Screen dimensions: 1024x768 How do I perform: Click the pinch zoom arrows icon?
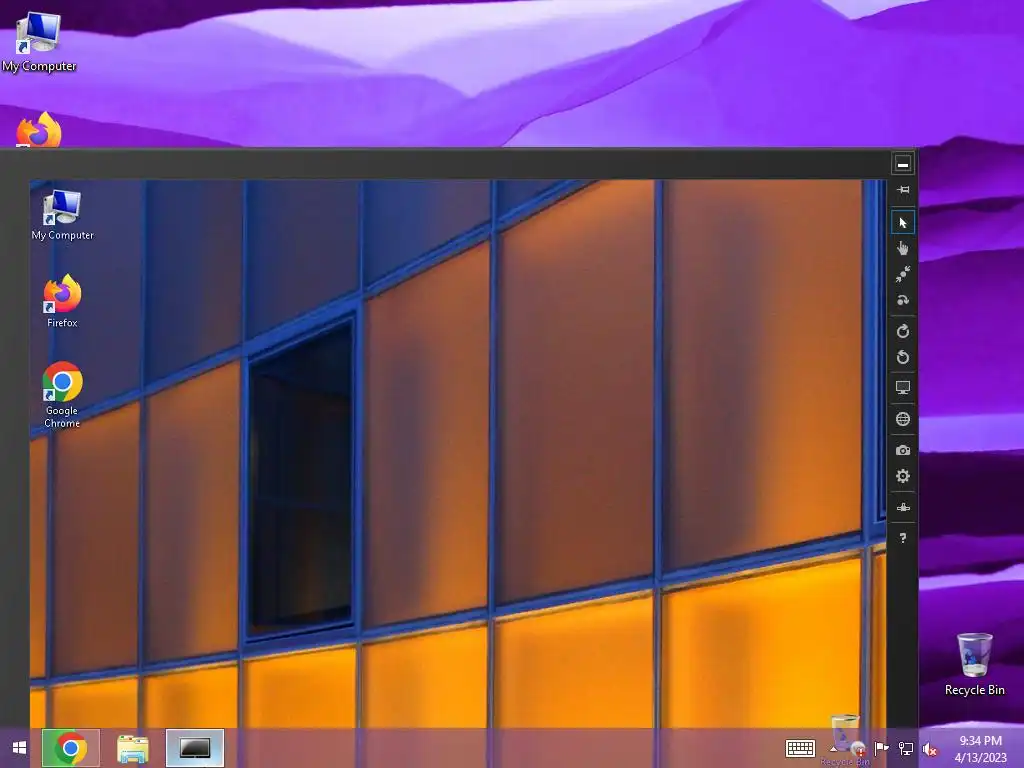point(903,274)
